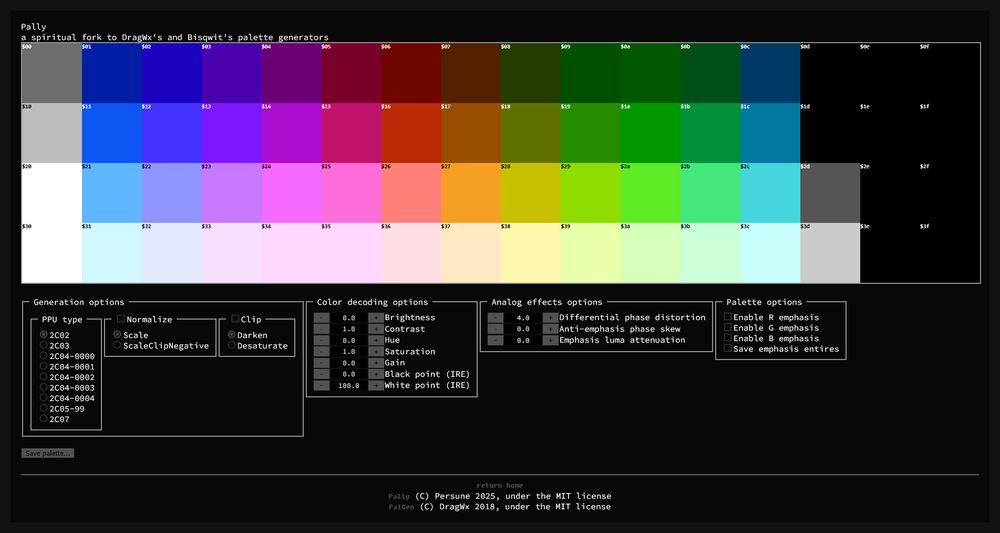Pick the 2C04-0002 PPU type
Image resolution: width=1000 pixels, height=533 pixels.
pos(43,376)
